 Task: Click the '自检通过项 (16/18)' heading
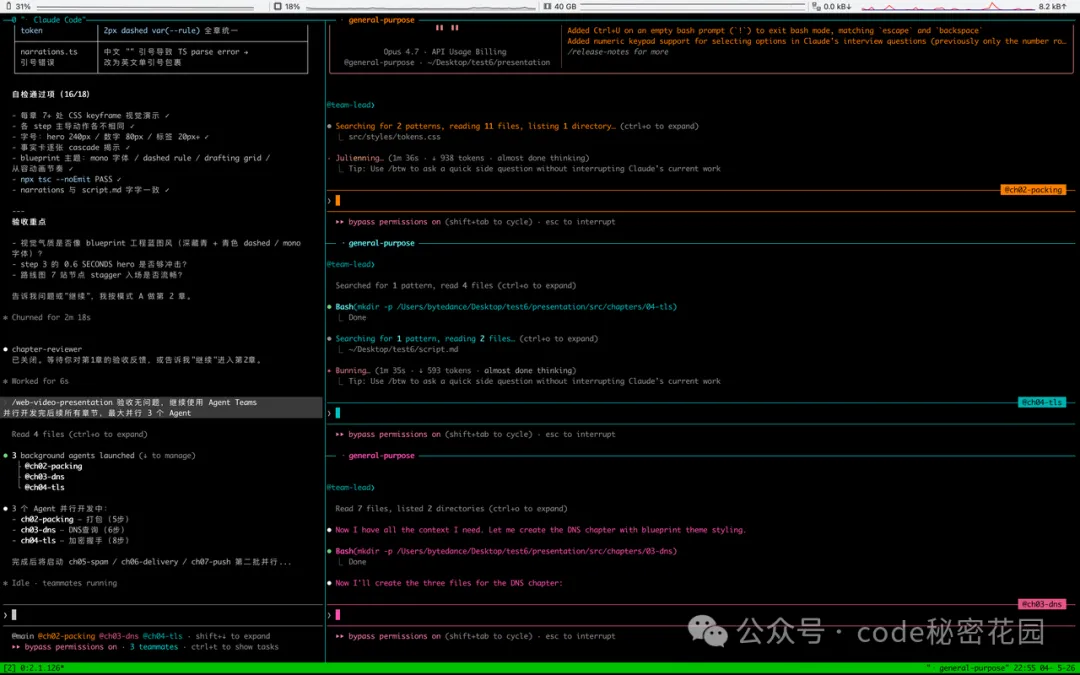pyautogui.click(x=51, y=94)
